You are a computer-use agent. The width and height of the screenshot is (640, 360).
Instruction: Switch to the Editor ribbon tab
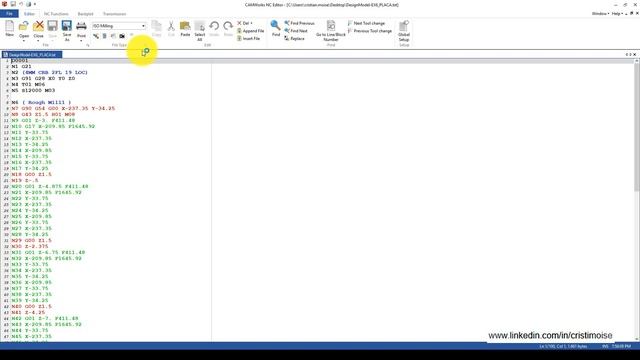coord(29,14)
